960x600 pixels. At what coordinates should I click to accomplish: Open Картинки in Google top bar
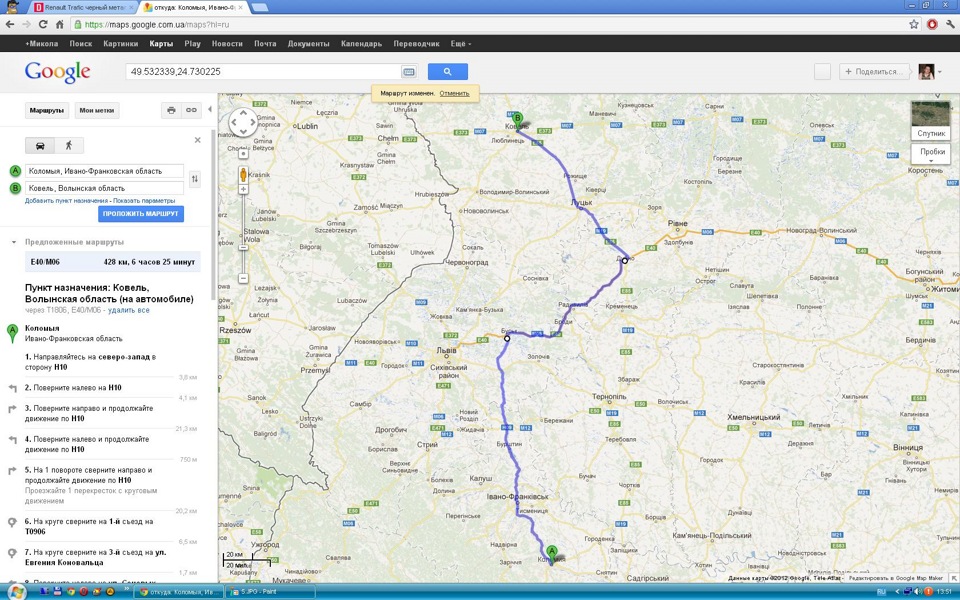tap(121, 43)
